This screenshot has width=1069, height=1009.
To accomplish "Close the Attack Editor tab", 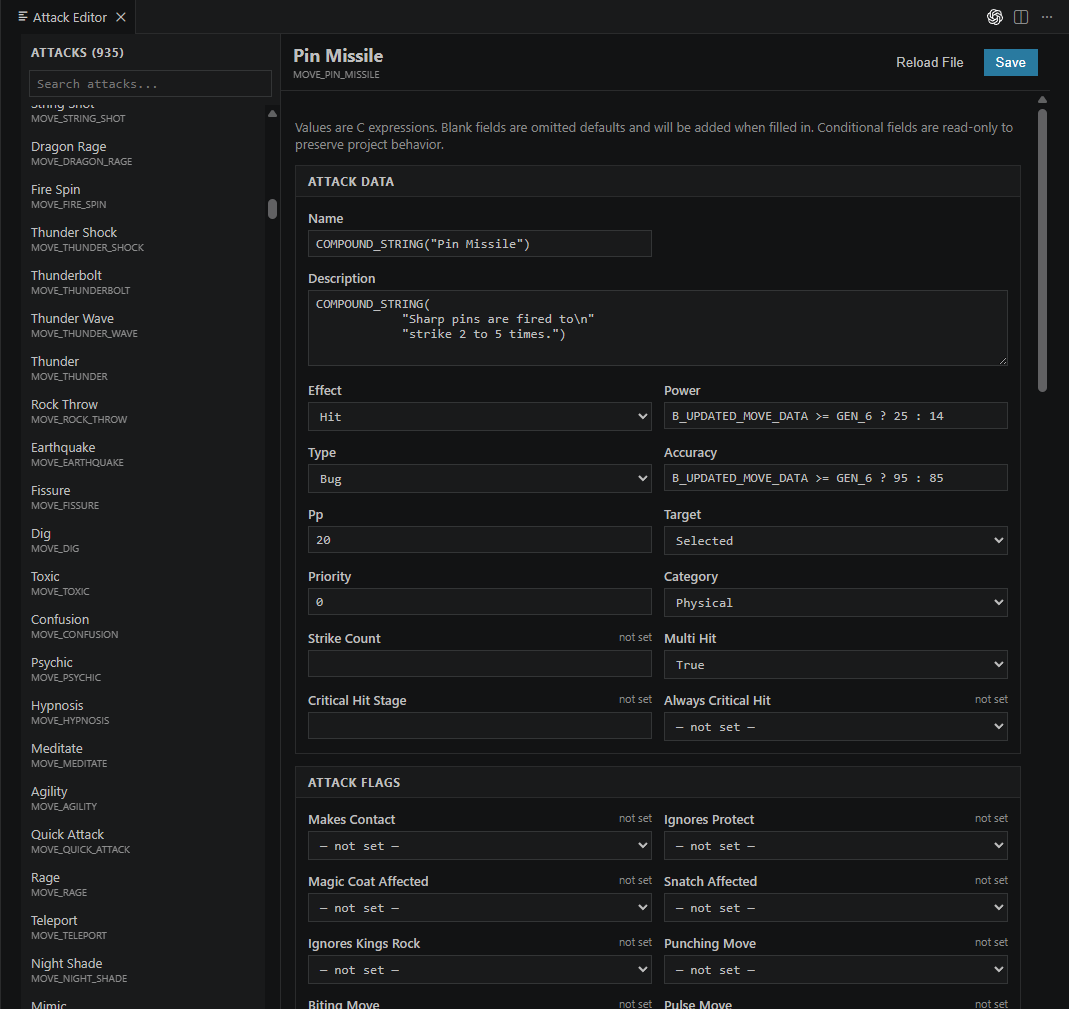I will 121,17.
